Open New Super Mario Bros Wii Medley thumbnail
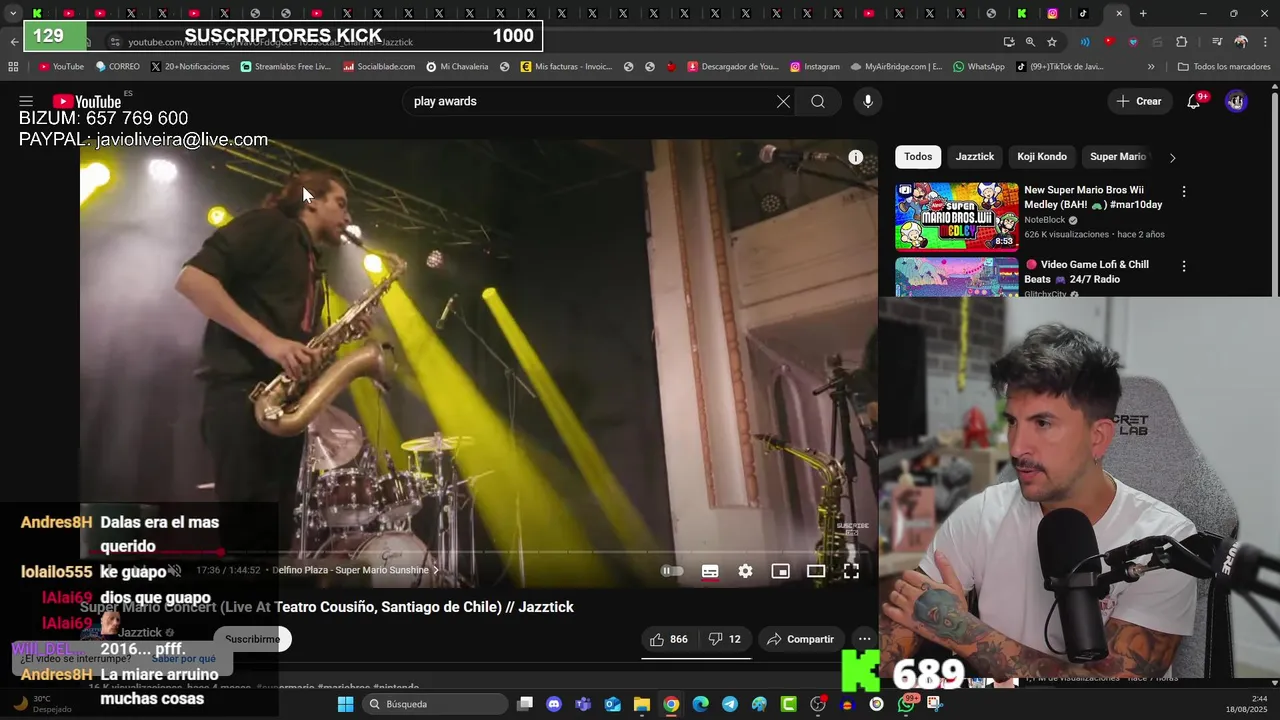Viewport: 1280px width, 720px height. click(x=957, y=216)
